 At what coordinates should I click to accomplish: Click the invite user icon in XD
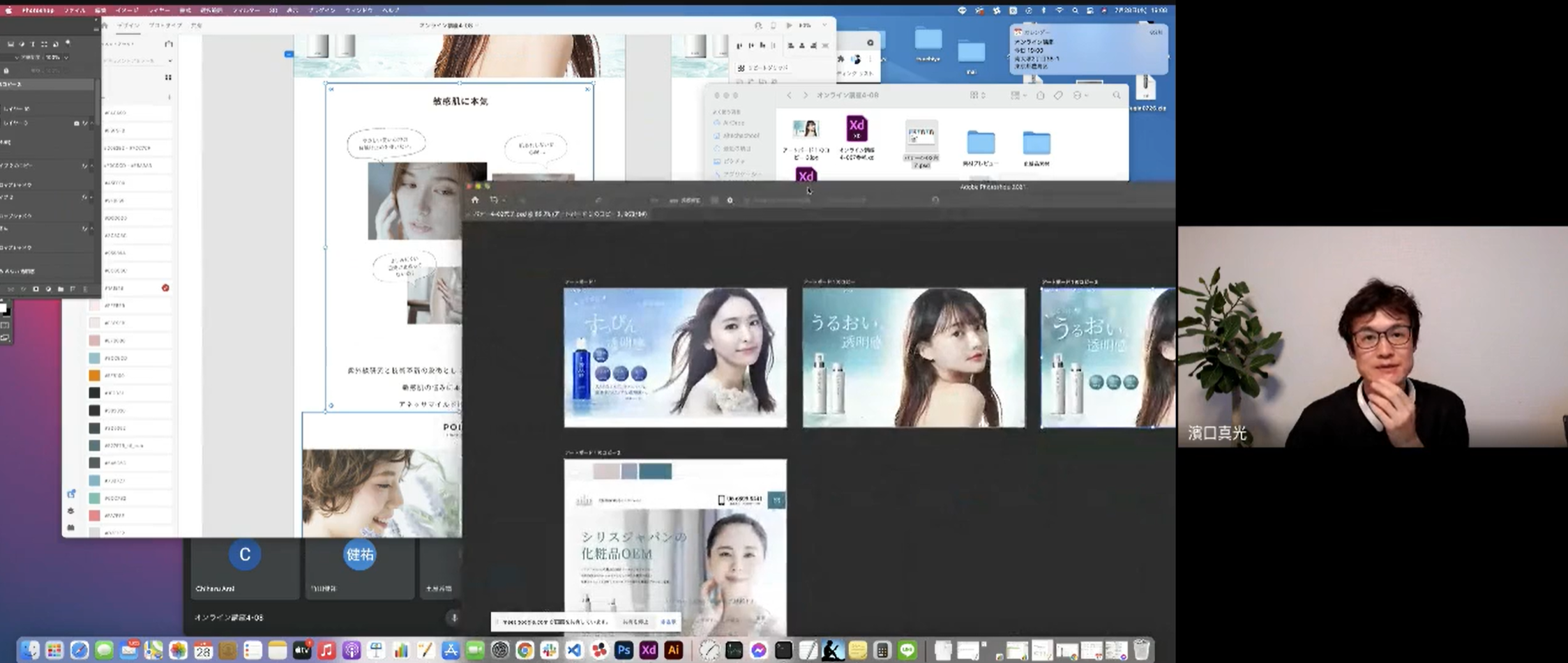[758, 25]
